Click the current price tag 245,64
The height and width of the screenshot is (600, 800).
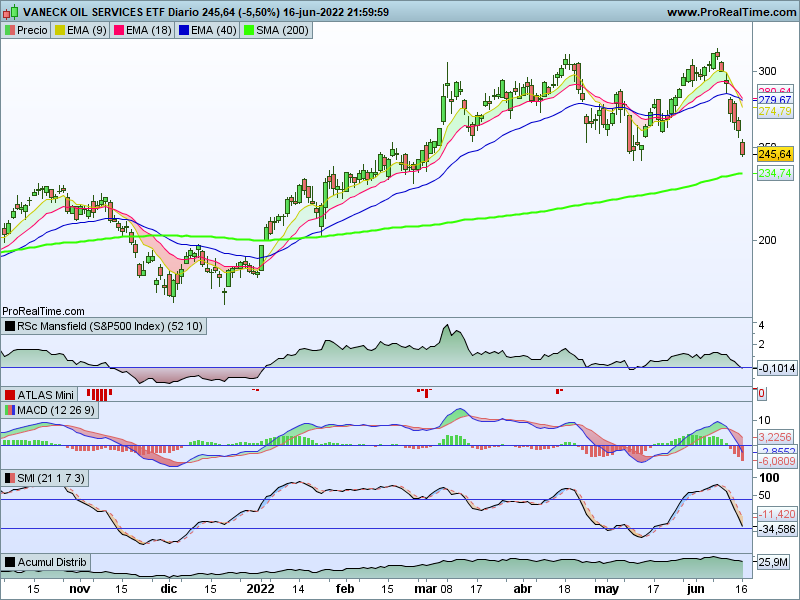tap(775, 154)
